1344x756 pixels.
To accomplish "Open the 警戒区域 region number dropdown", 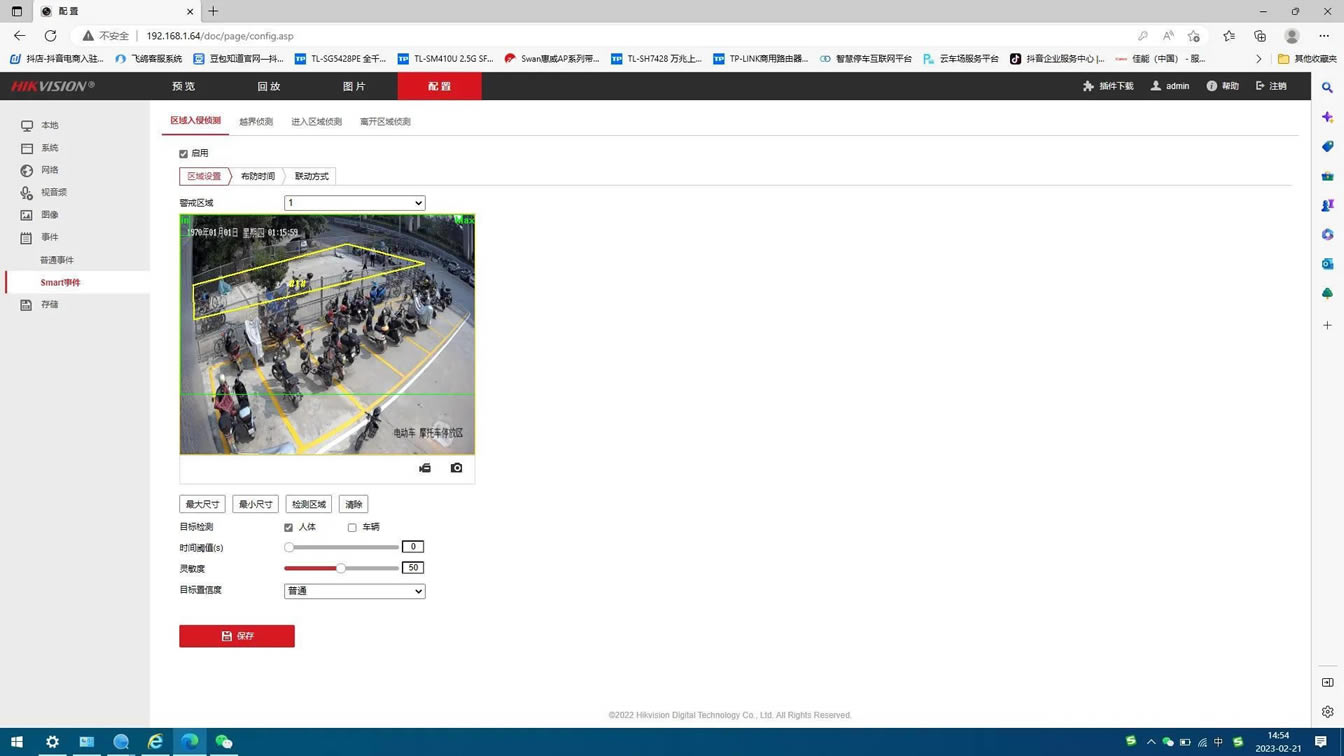I will tap(354, 203).
